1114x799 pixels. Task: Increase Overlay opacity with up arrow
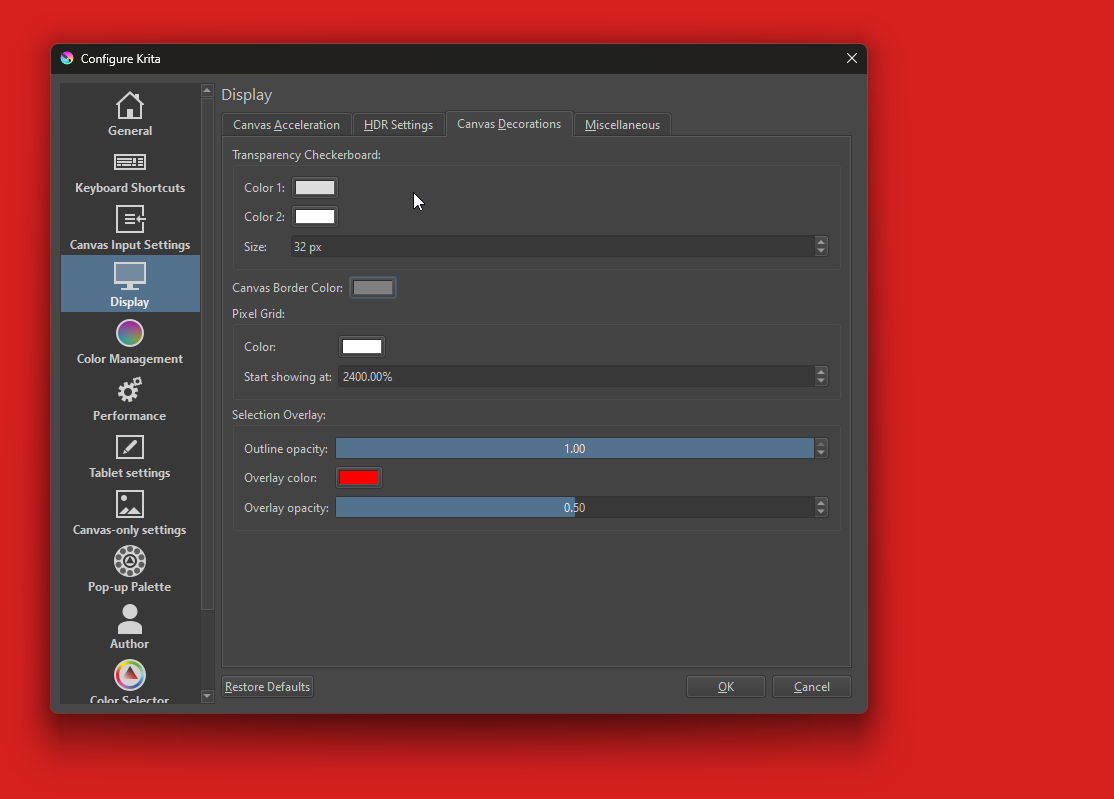click(x=821, y=502)
